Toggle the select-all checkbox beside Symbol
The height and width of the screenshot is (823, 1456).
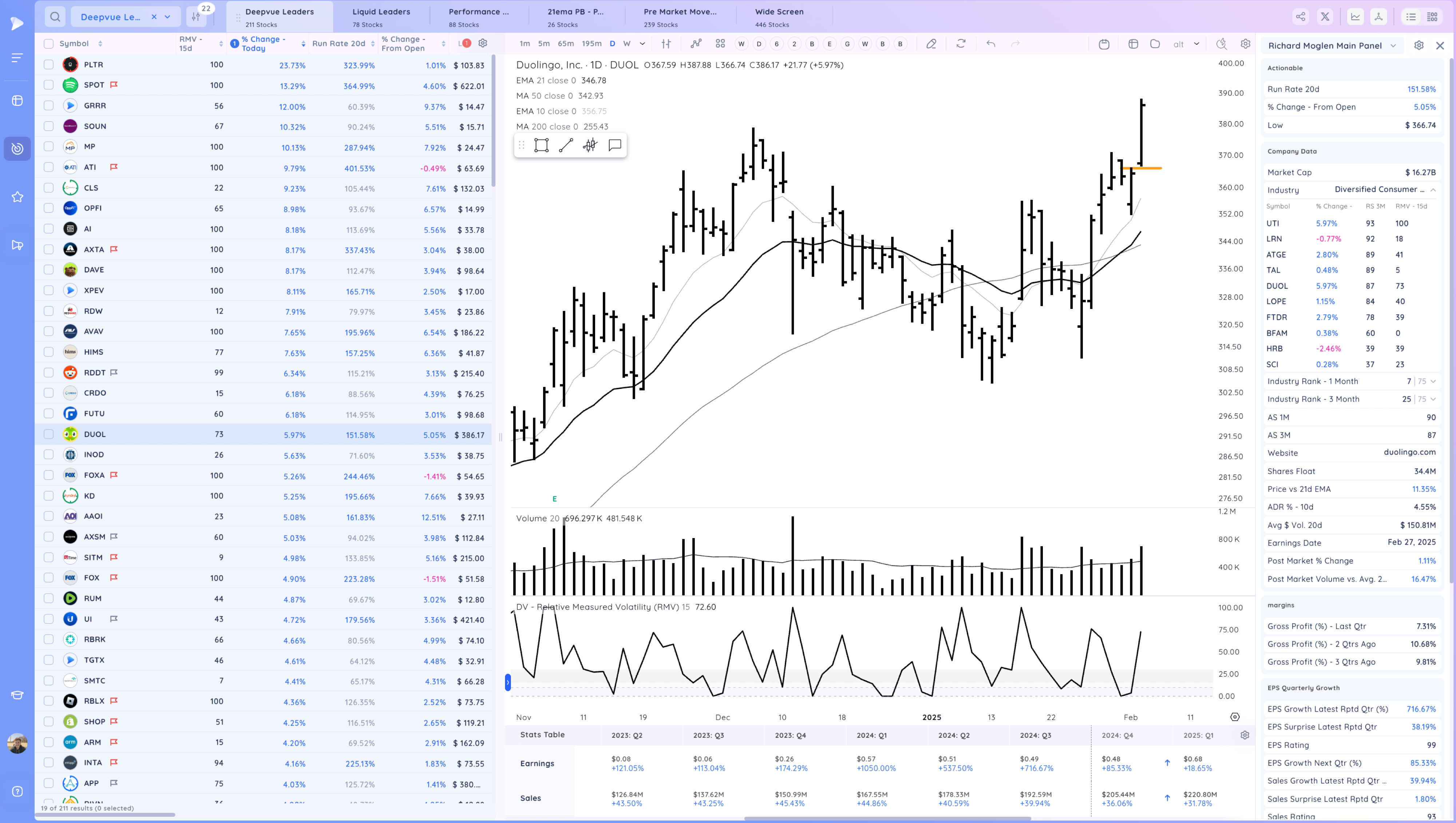[49, 44]
